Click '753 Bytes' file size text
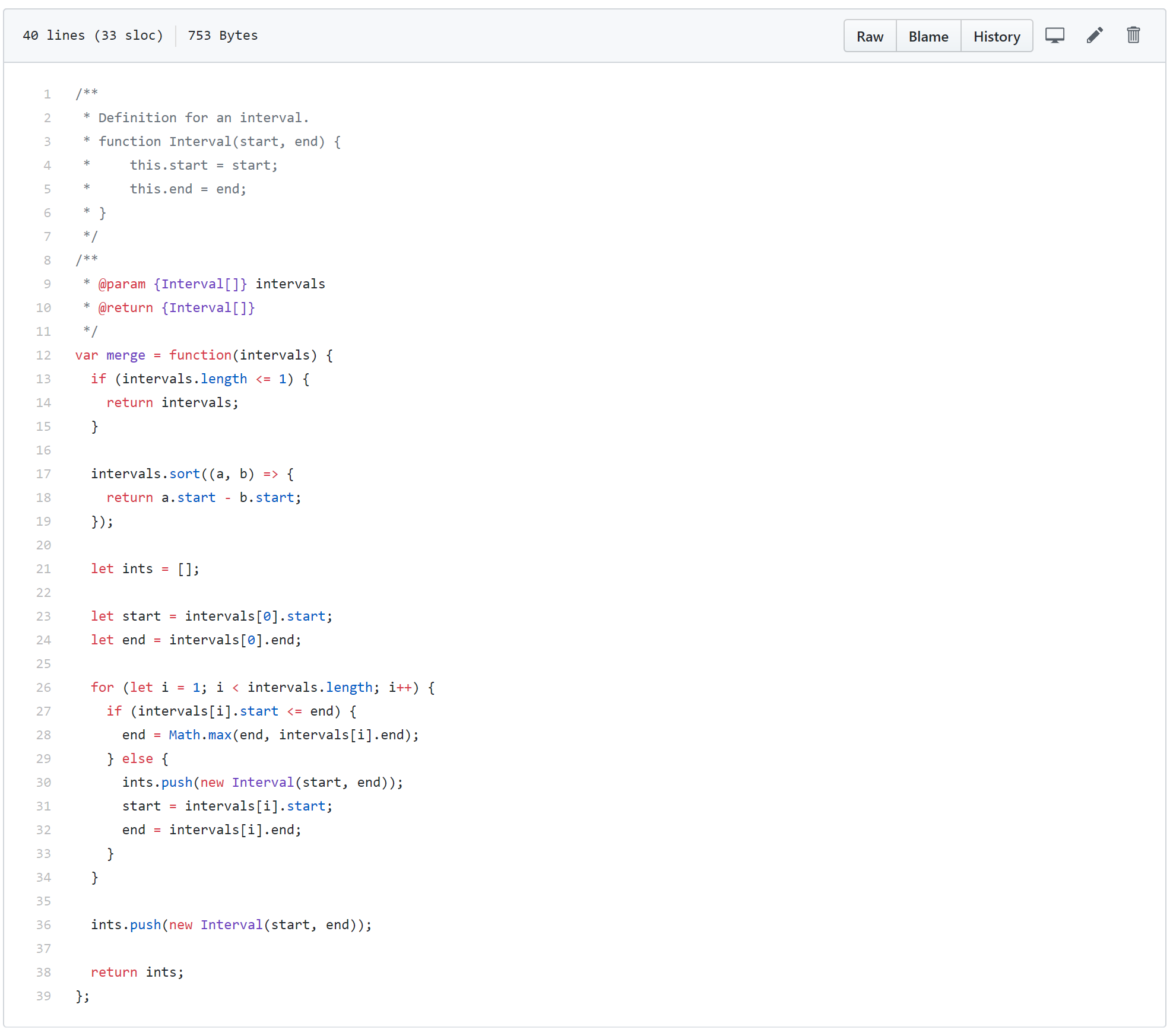The width and height of the screenshot is (1173, 1036). (x=223, y=36)
